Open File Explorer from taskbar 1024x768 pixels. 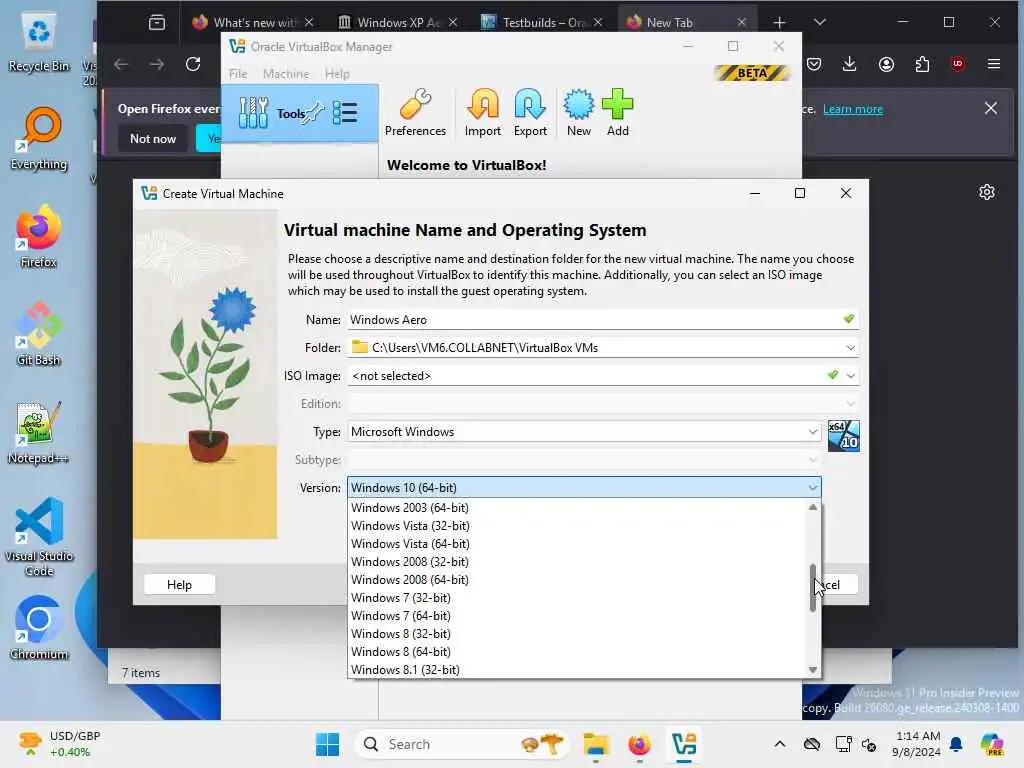(596, 744)
